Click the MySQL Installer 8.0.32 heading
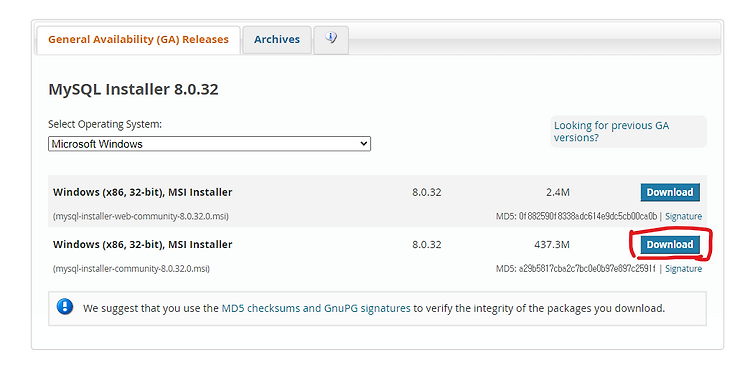The image size is (750, 375). pos(133,89)
